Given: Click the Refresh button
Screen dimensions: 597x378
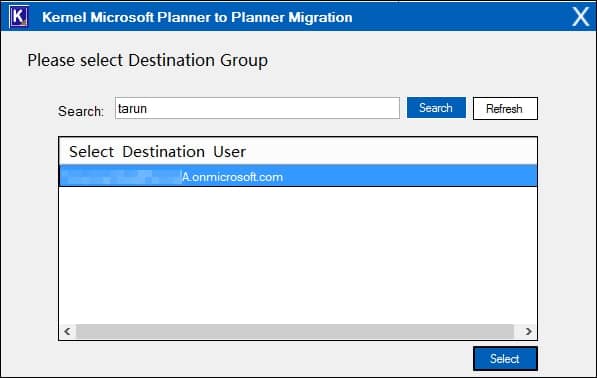Looking at the screenshot, I should pyautogui.click(x=505, y=108).
